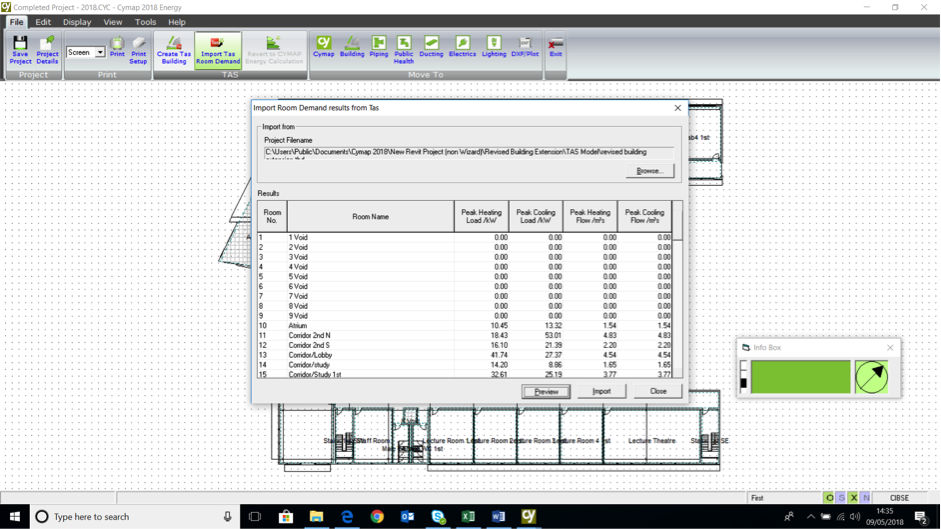Image resolution: width=941 pixels, height=529 pixels.
Task: Close the Import Room Demand dialog with the X
Action: (678, 108)
